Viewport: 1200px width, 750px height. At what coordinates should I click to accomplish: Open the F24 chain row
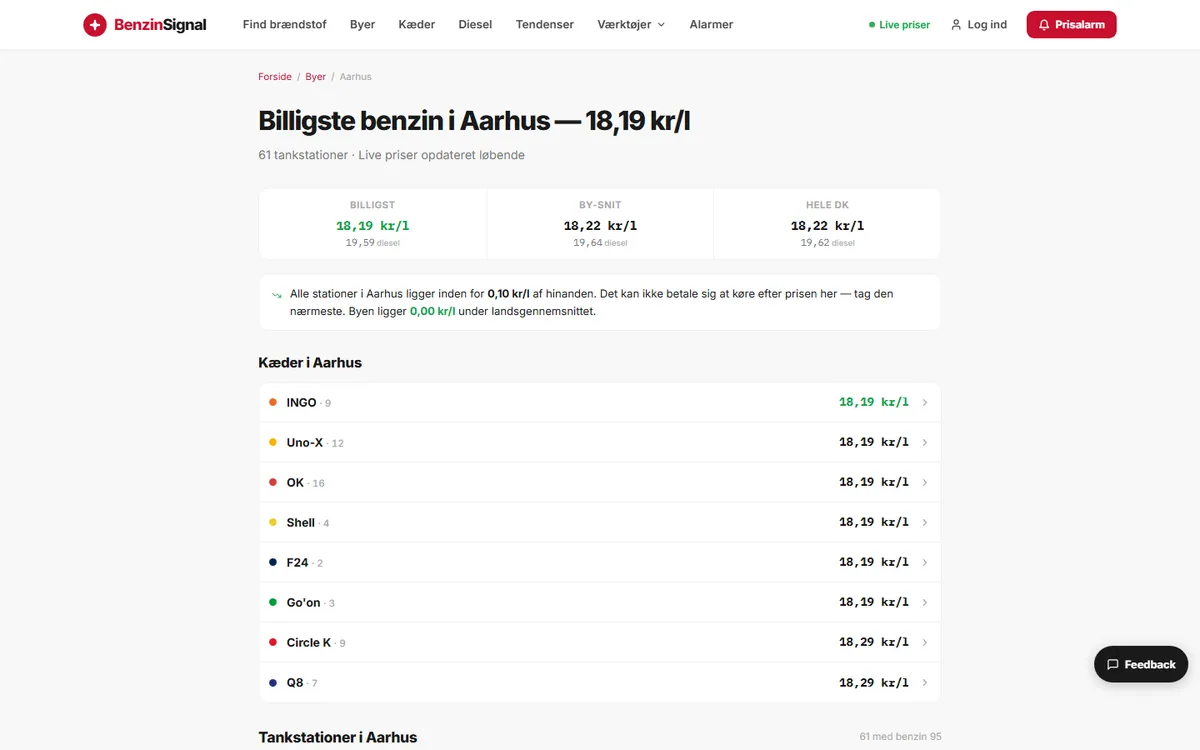pyautogui.click(x=599, y=562)
